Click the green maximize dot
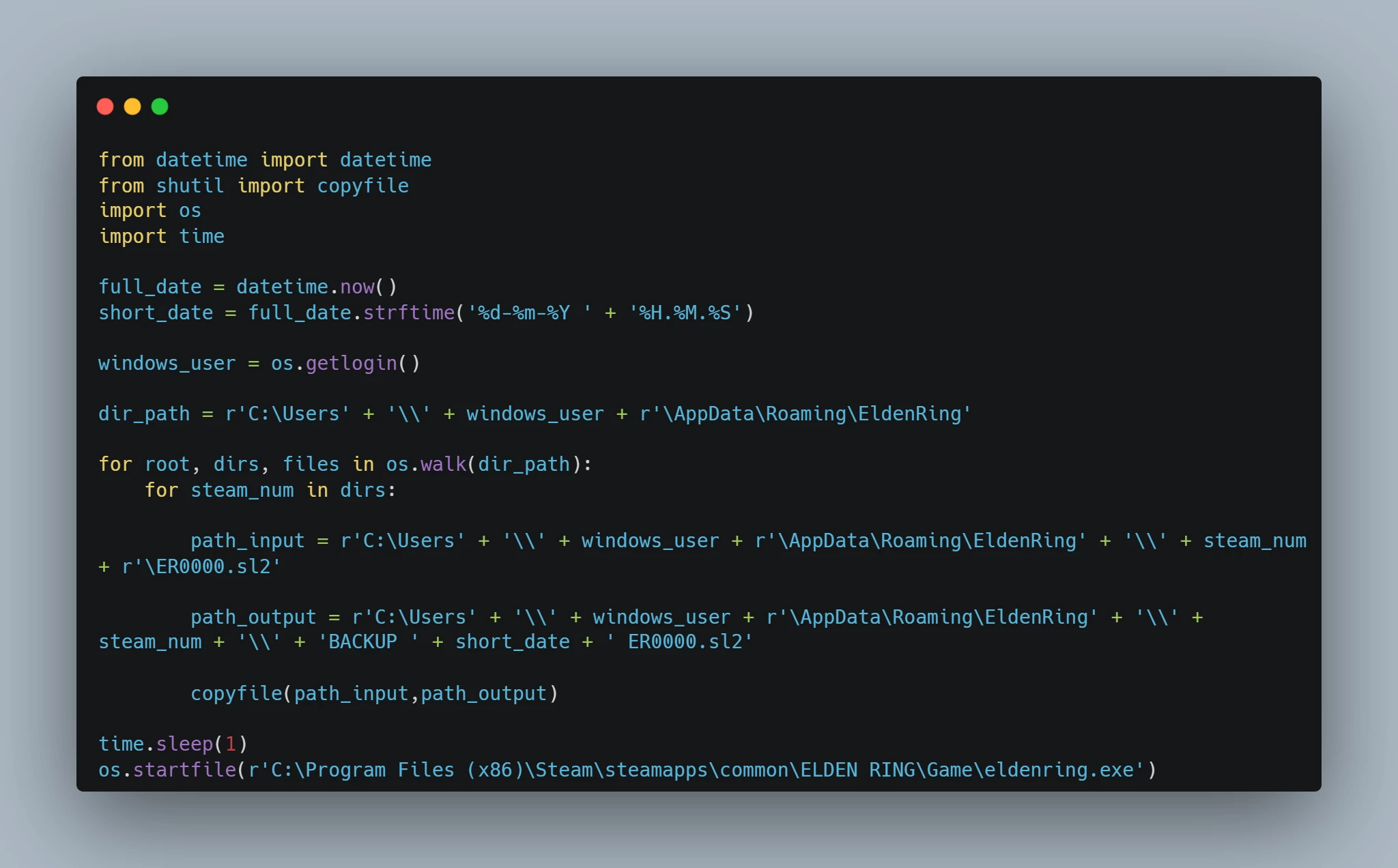 click(x=160, y=106)
